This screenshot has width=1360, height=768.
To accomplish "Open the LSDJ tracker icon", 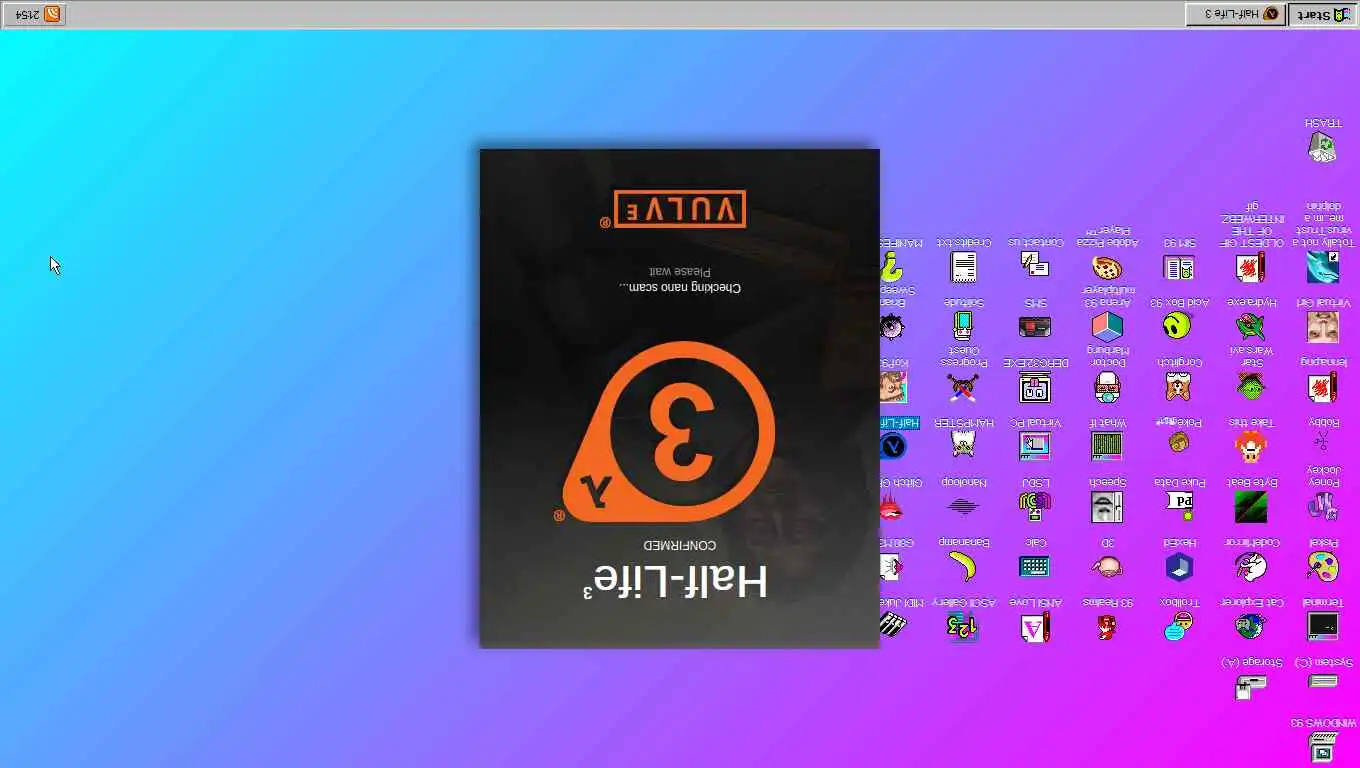I will tap(1034, 506).
